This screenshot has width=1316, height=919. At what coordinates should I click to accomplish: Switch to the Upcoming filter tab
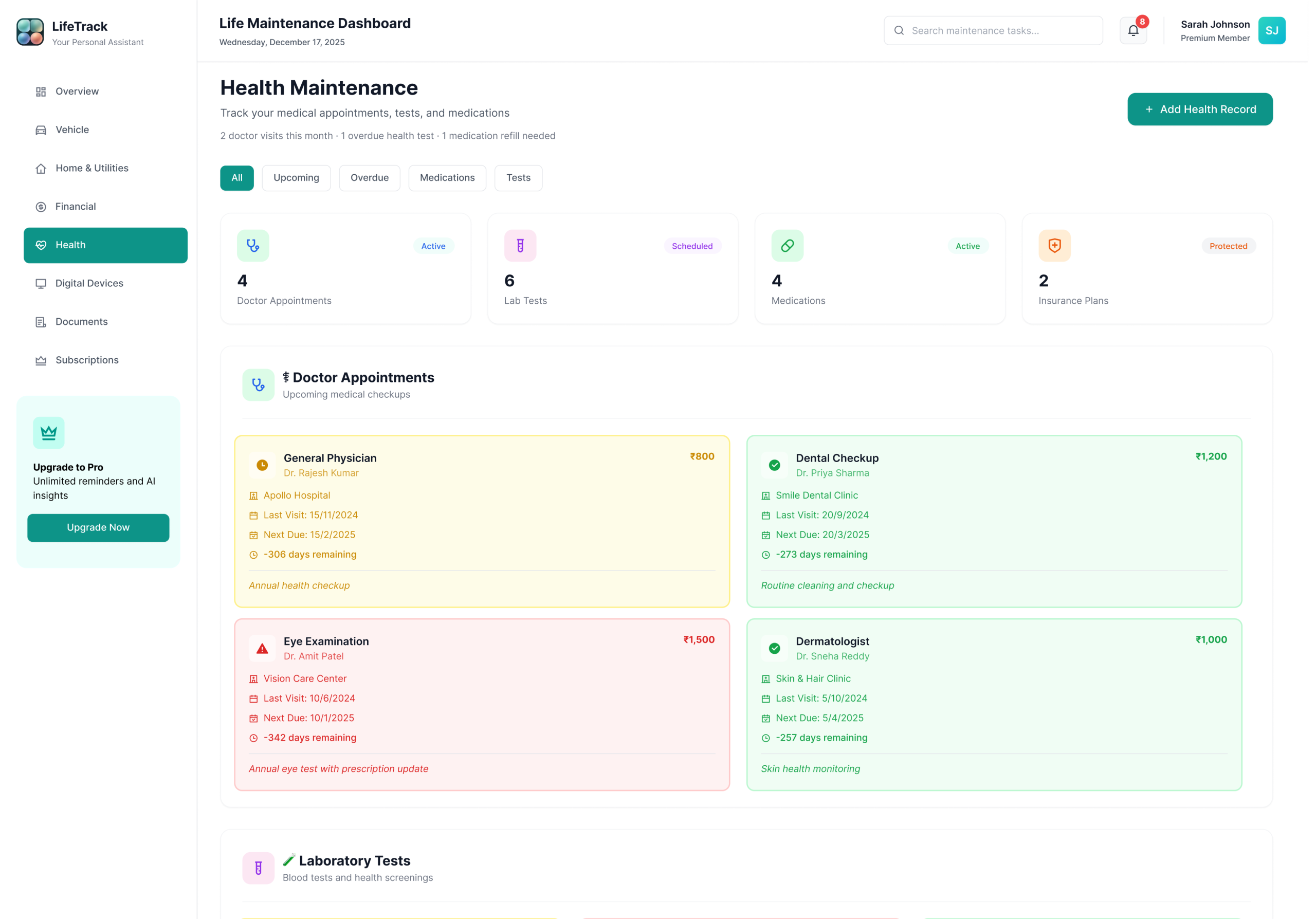click(296, 178)
